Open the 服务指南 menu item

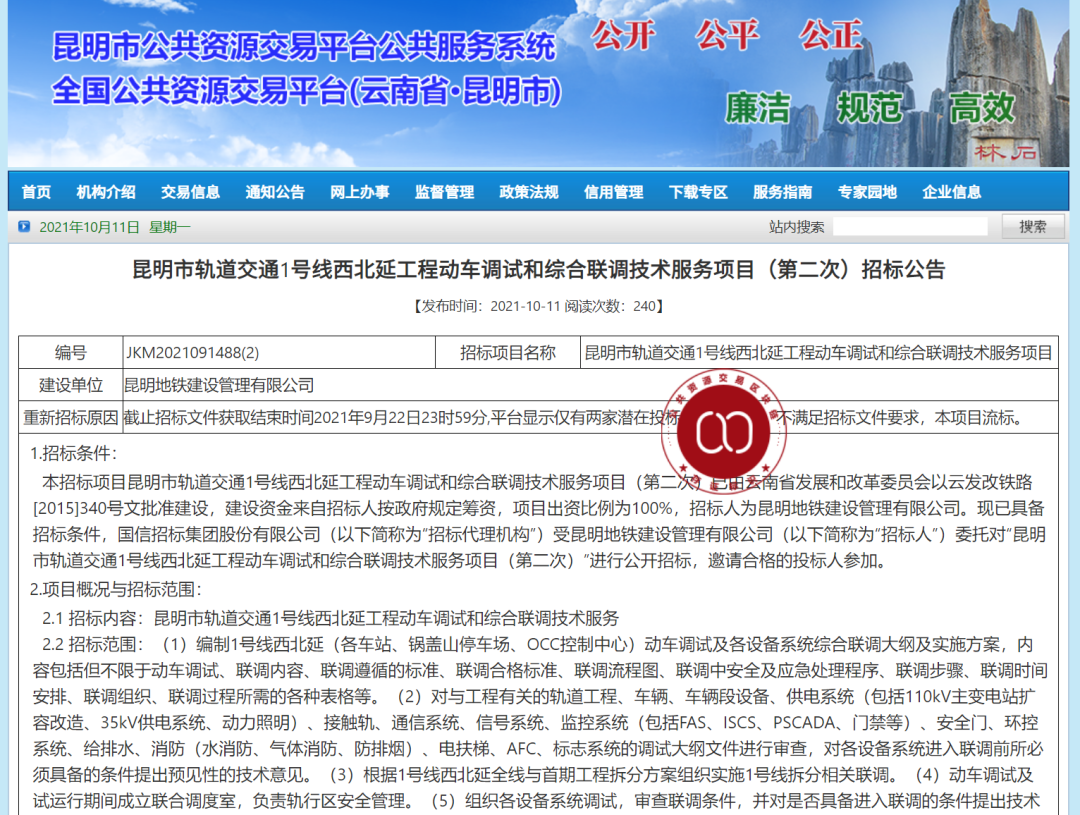coord(782,192)
